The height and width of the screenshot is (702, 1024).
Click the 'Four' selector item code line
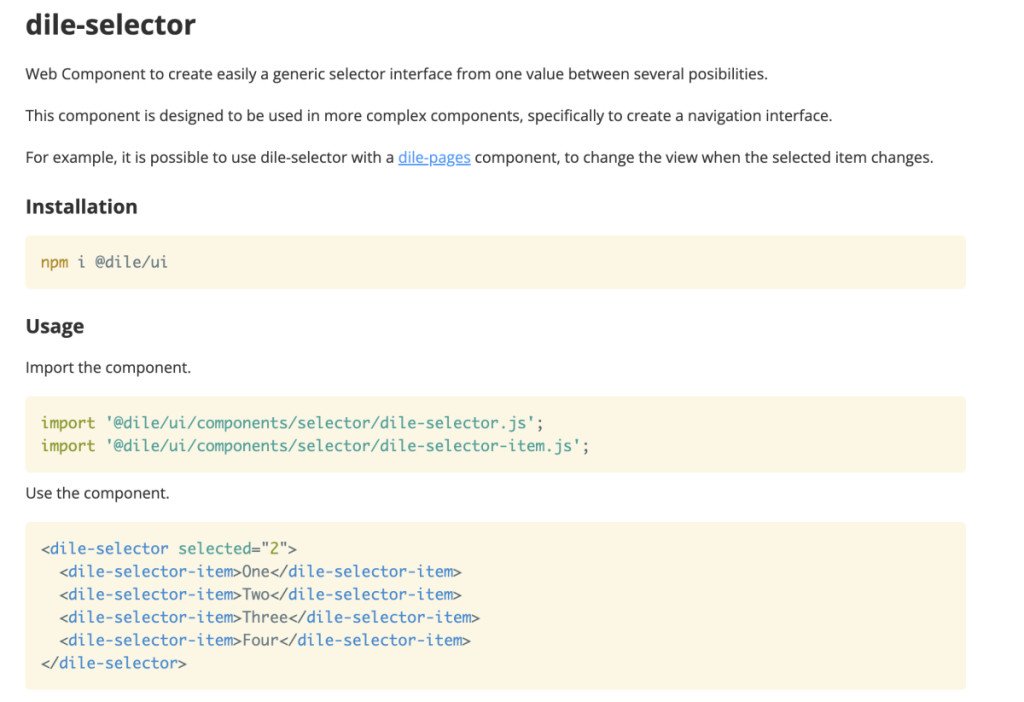coord(264,640)
